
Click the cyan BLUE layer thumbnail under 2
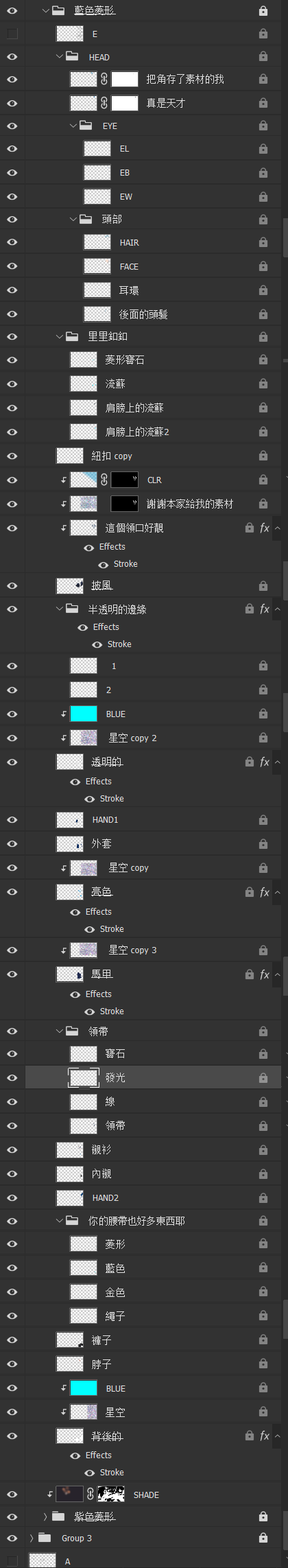[x=84, y=714]
